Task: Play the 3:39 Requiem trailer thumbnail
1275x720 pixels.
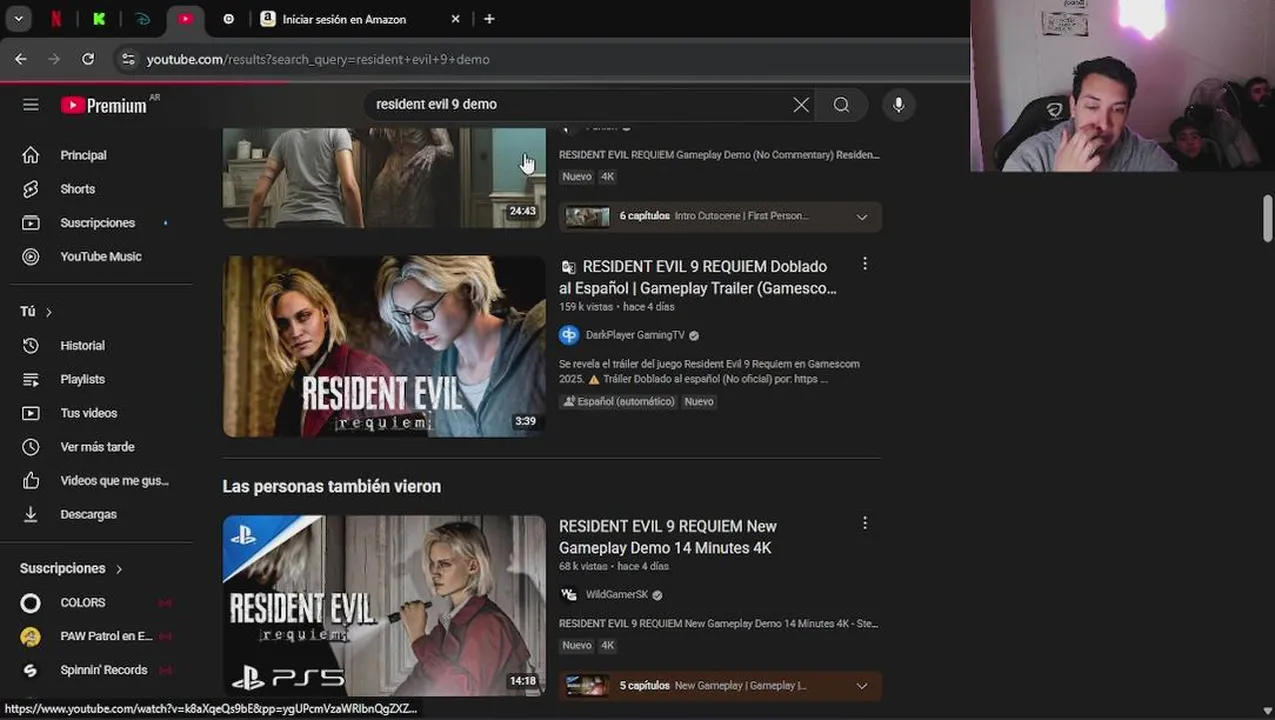Action: 384,346
